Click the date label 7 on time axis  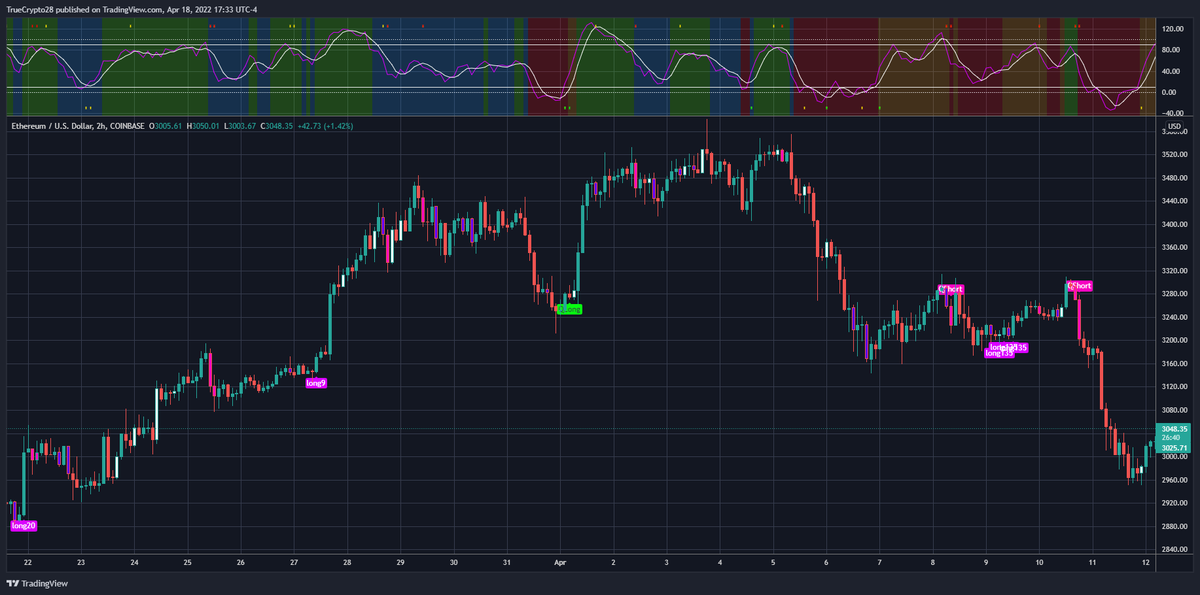(x=880, y=562)
